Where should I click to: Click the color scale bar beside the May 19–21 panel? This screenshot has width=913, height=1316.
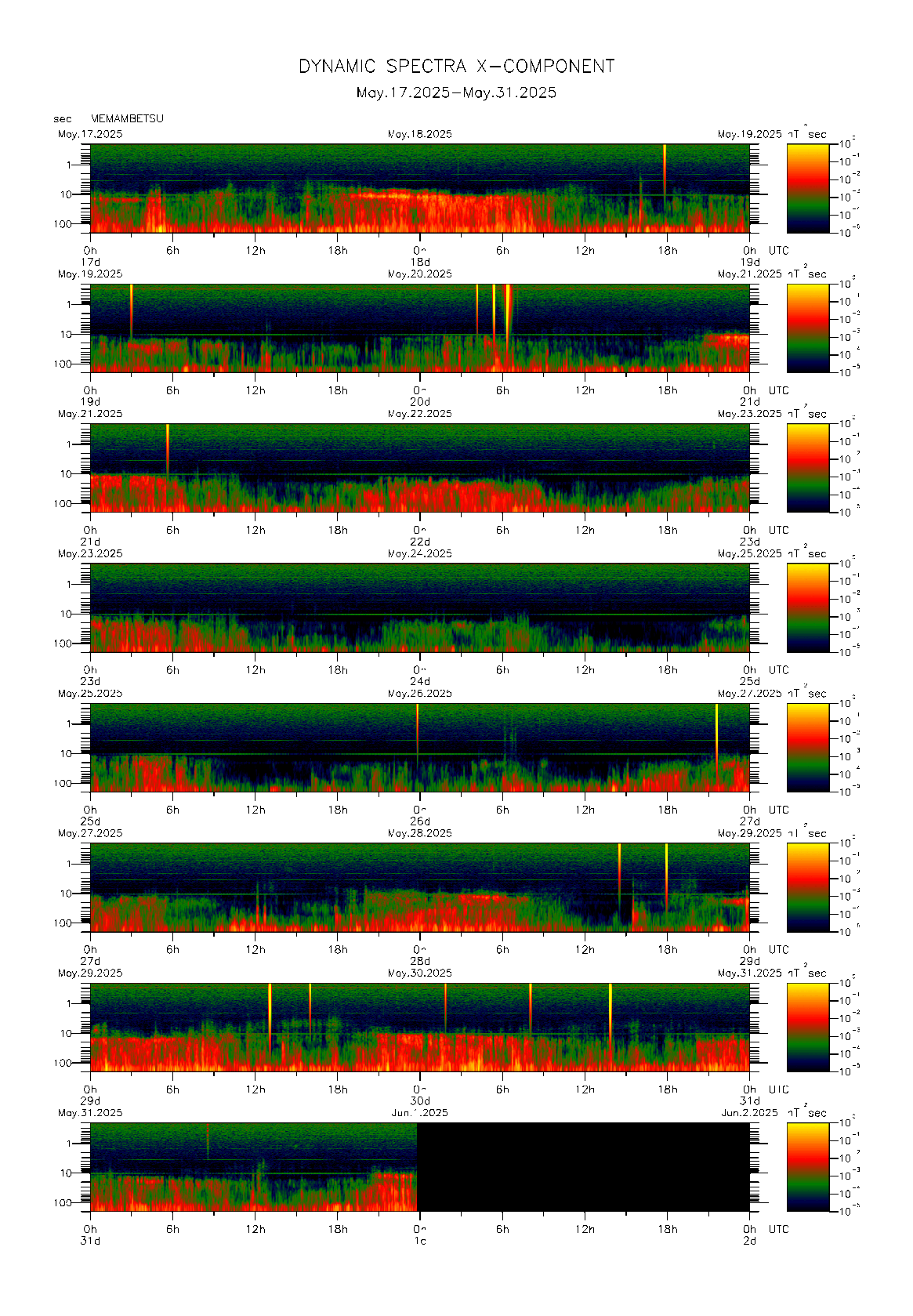pyautogui.click(x=808, y=328)
